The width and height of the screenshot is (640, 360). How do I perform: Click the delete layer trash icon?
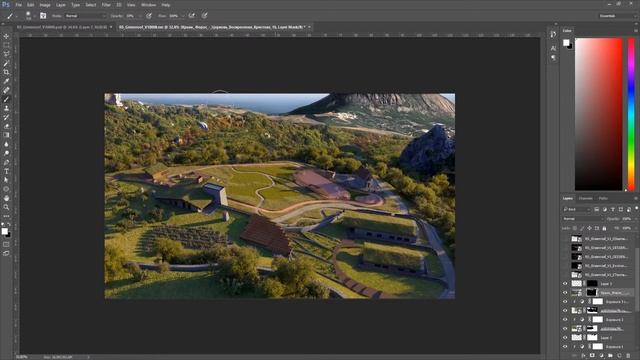[x=628, y=356]
